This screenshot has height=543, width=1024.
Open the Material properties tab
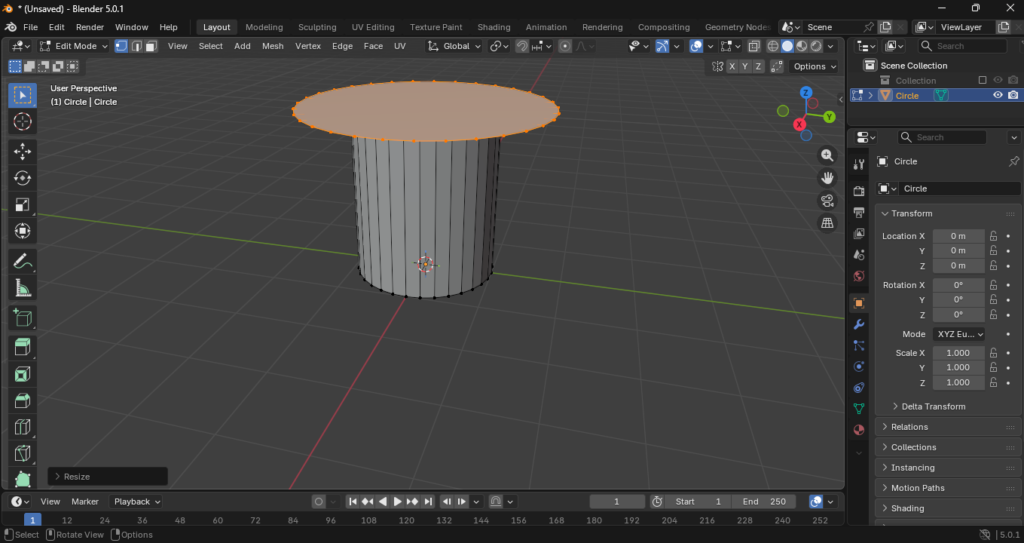tap(858, 430)
